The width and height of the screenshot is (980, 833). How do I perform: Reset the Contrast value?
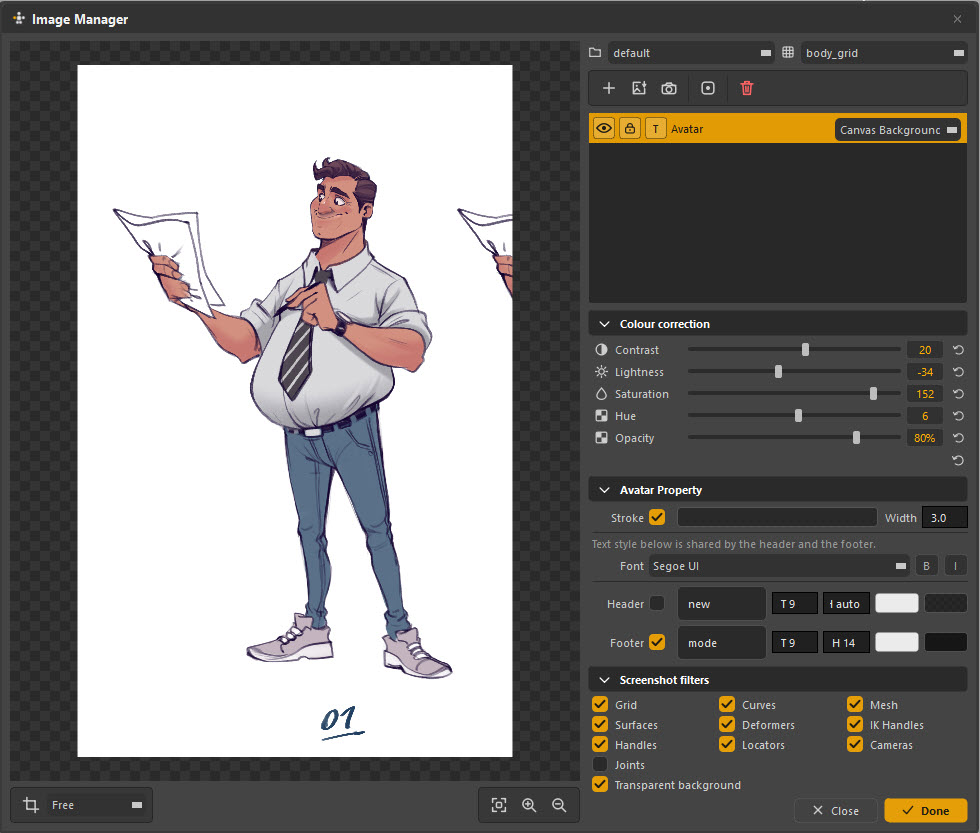958,350
